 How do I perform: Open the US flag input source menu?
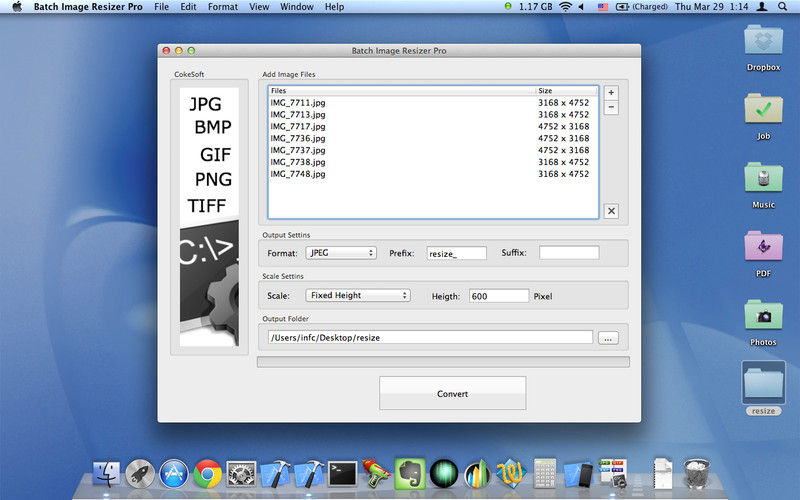tap(603, 7)
